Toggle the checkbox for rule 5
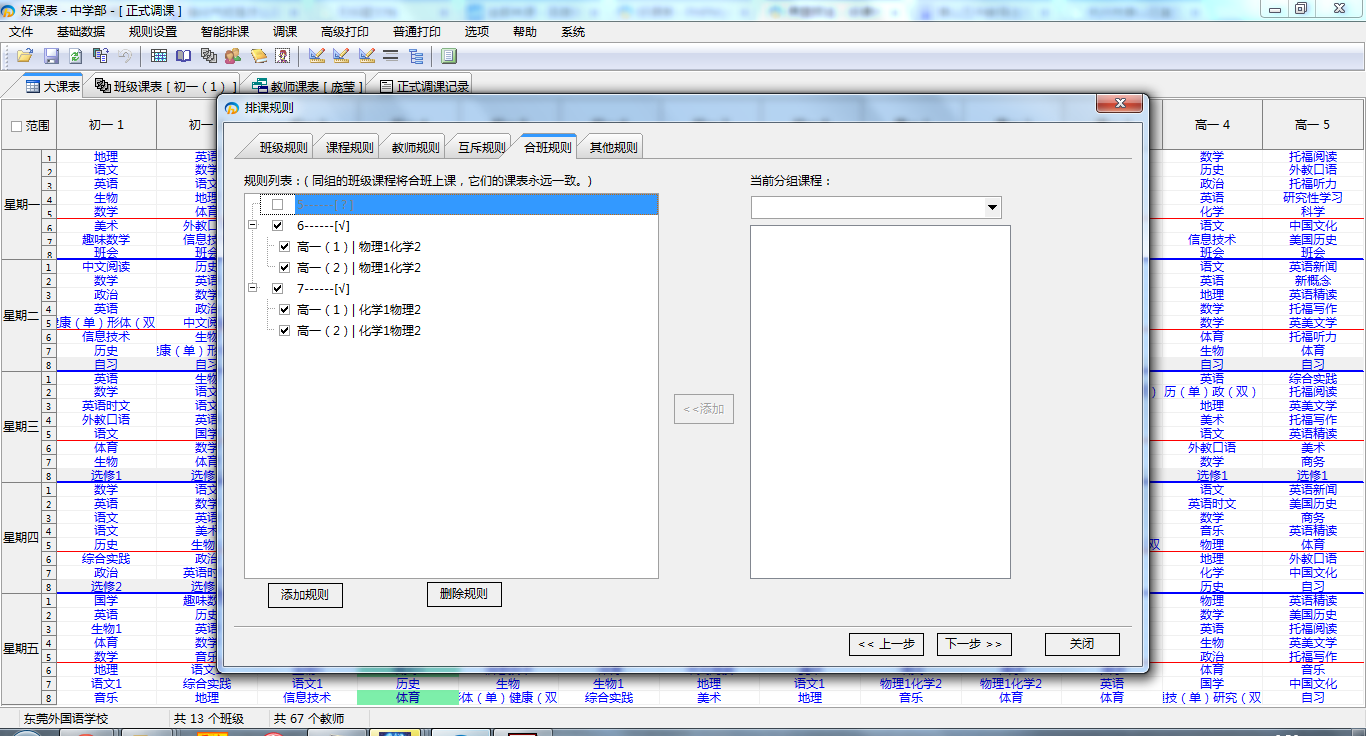This screenshot has height=736, width=1366. pyautogui.click(x=278, y=204)
